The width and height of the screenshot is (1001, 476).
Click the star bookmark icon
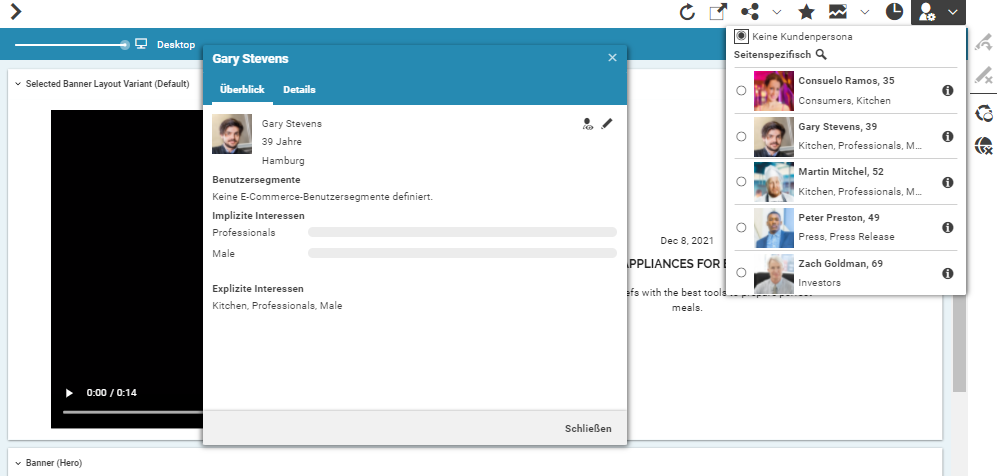(x=806, y=12)
